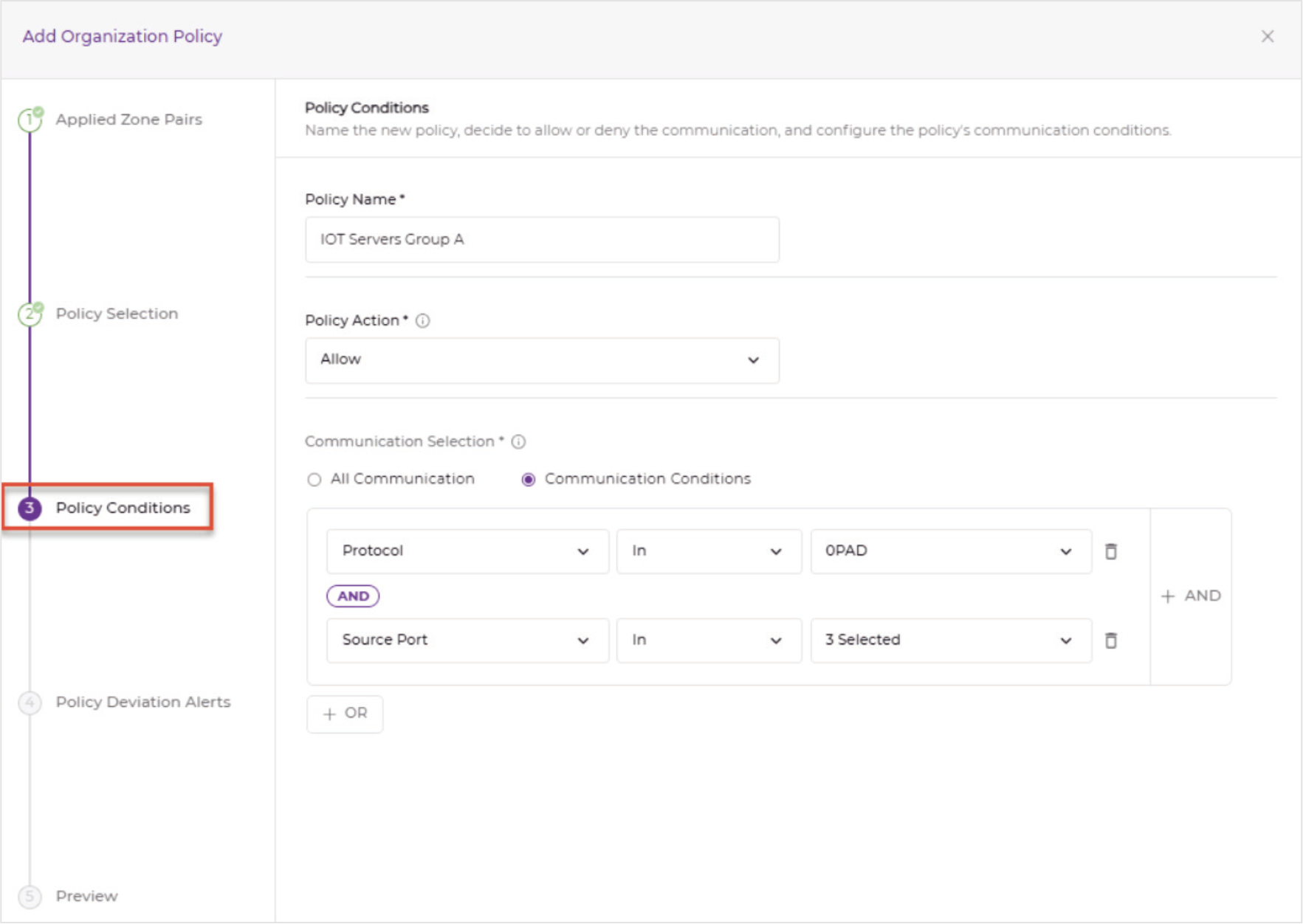Click the Policy Conditions heading

tap(366, 108)
